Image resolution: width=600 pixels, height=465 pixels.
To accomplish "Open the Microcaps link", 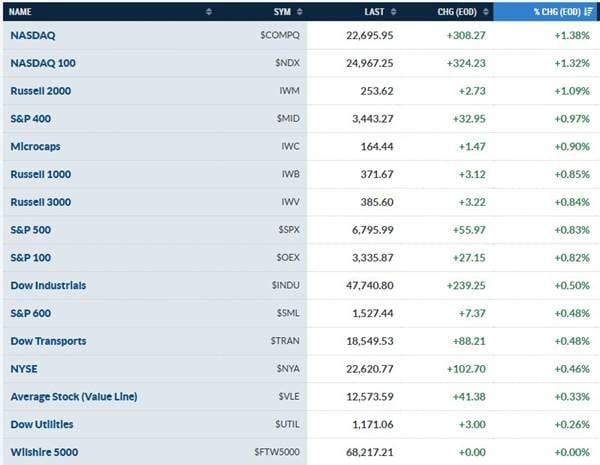I will coord(35,147).
